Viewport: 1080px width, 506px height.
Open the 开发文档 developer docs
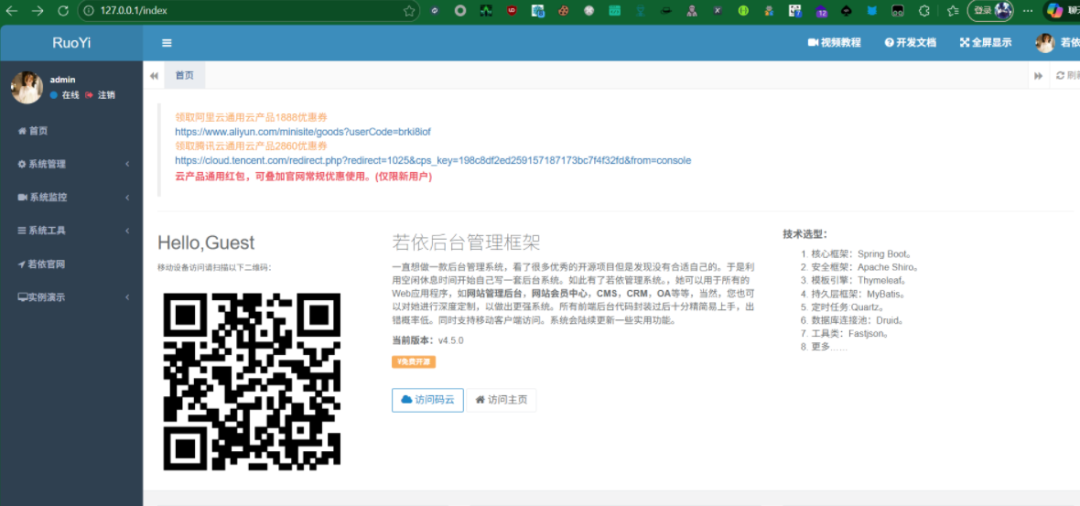pyautogui.click(x=910, y=43)
